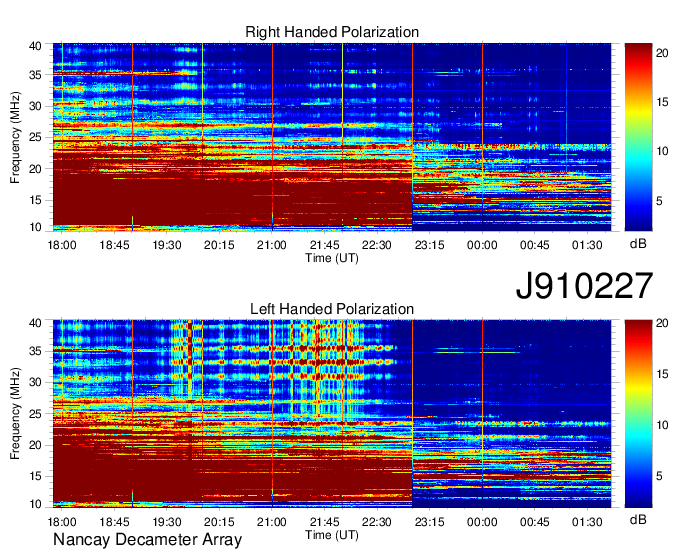Click the J910227 observation identifier
Viewport: 680px width, 552px height.
click(584, 286)
